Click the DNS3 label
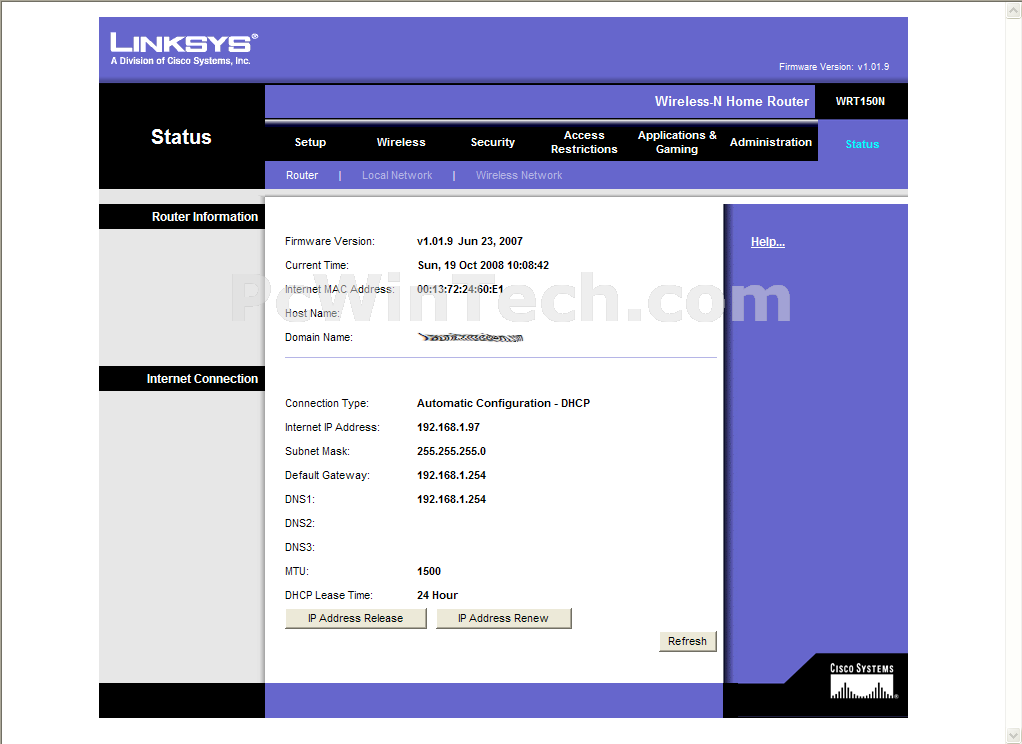Viewport: 1022px width, 744px height. (x=300, y=547)
